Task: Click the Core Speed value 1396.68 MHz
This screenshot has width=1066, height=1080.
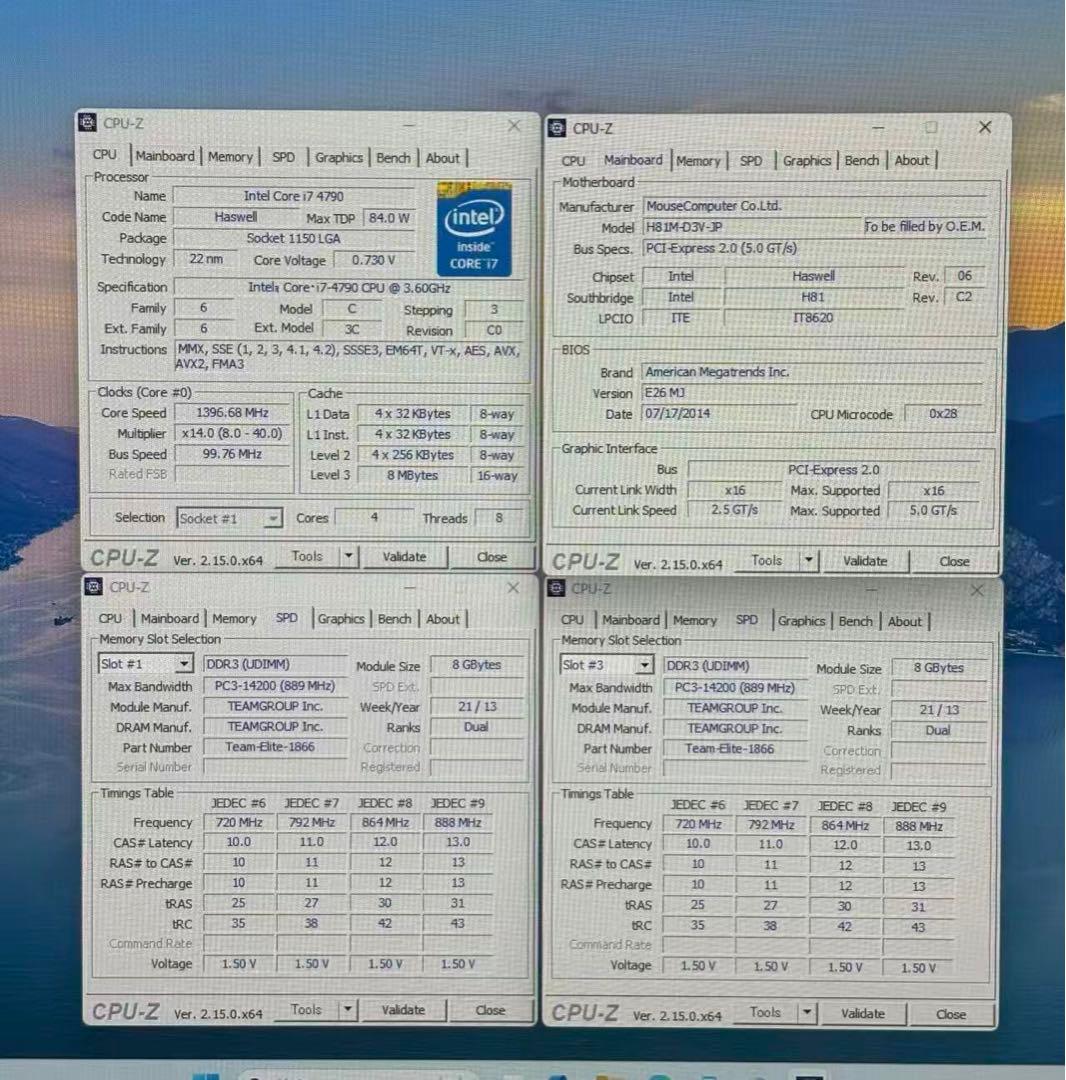Action: tap(232, 413)
